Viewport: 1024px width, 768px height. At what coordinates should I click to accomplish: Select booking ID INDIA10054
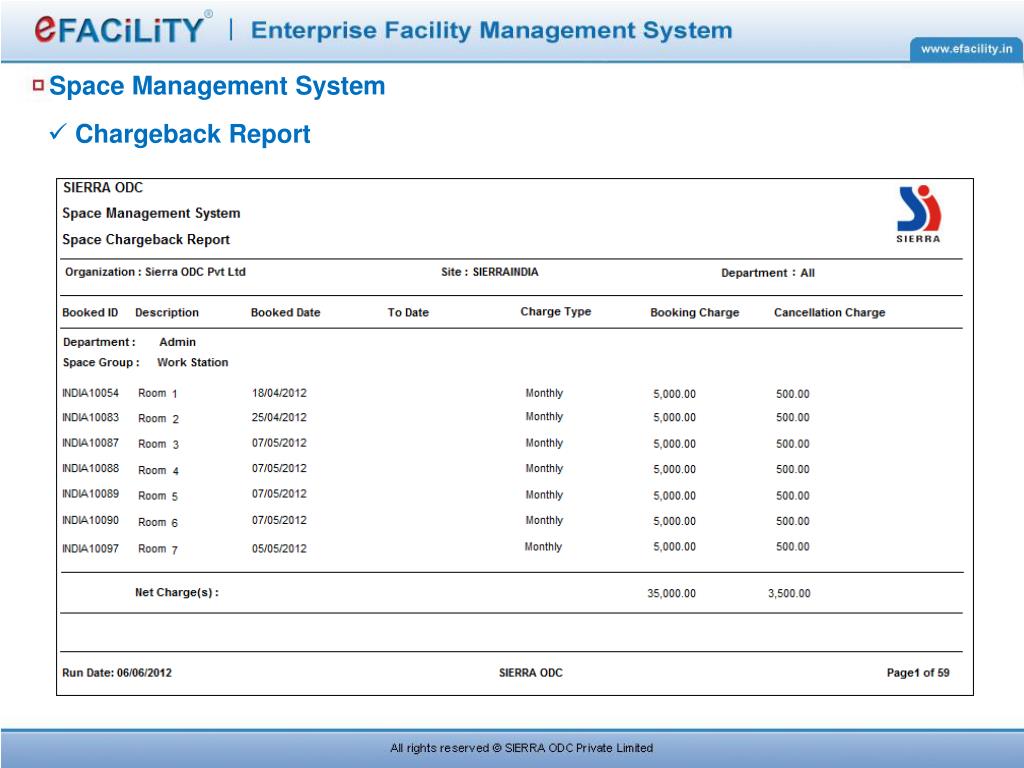[90, 392]
